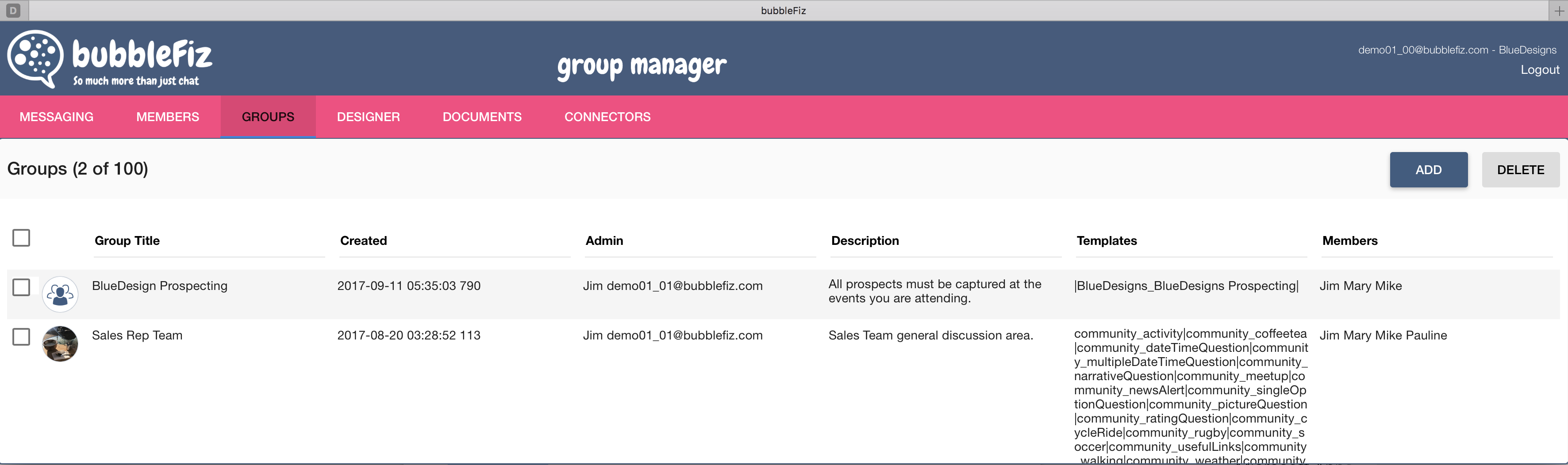Click the bubbleFiz speech bubble logo
Viewport: 1568px width, 465px height.
coord(35,58)
